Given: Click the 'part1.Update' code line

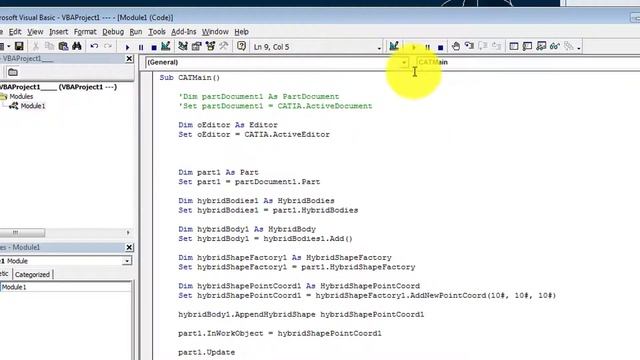Looking at the screenshot, I should point(207,352).
